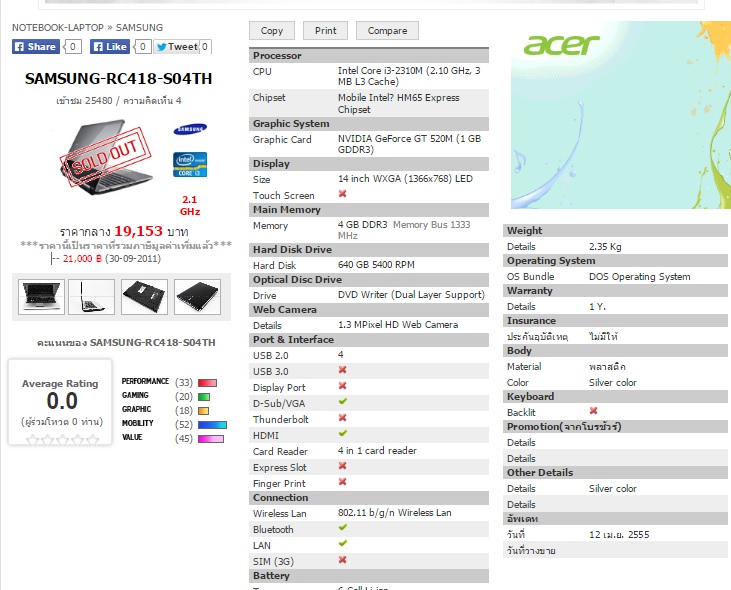Click the Finger Print red cross icon
This screenshot has height=590, width=731.
pyautogui.click(x=342, y=482)
